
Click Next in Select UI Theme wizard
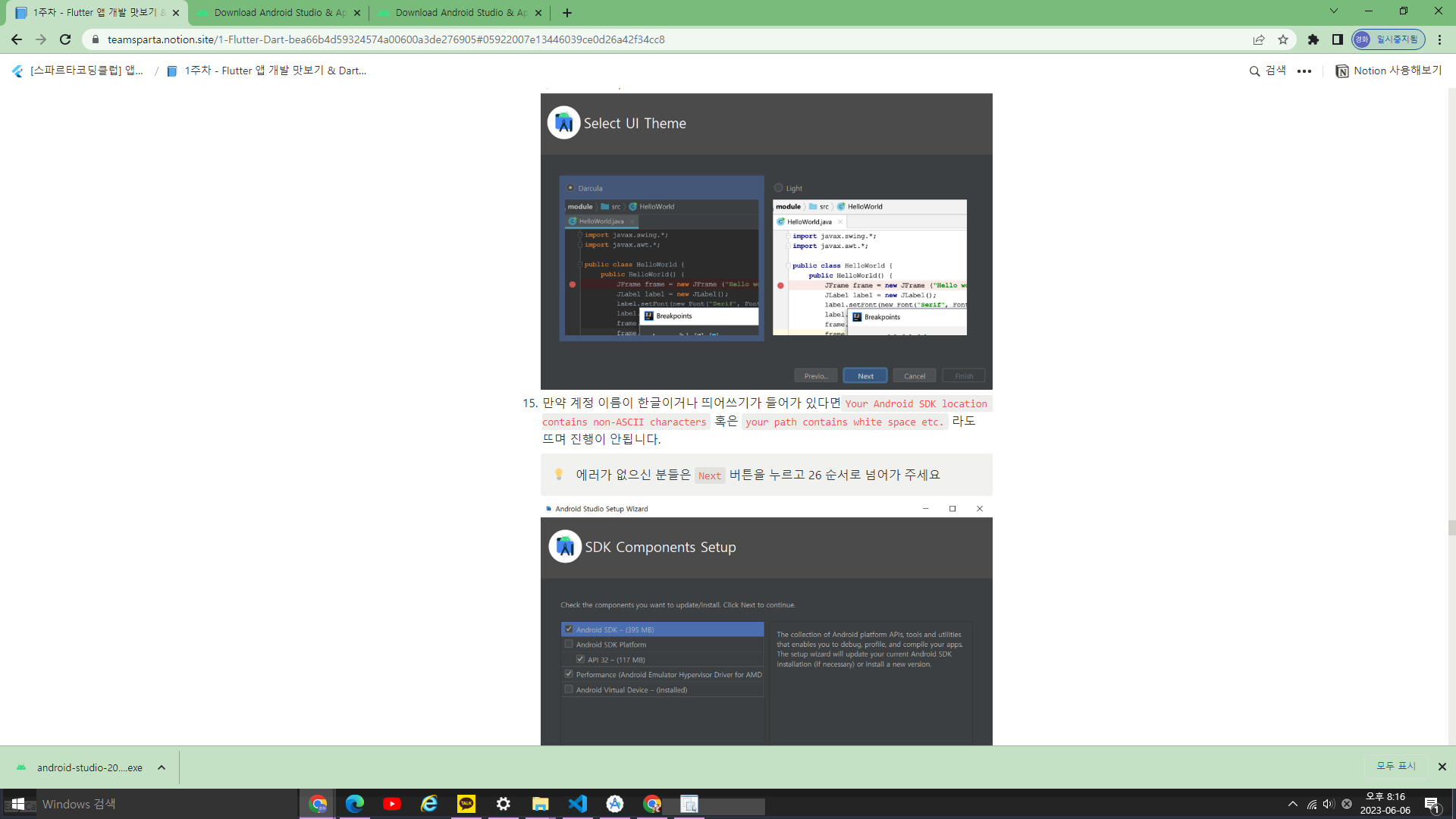point(865,376)
